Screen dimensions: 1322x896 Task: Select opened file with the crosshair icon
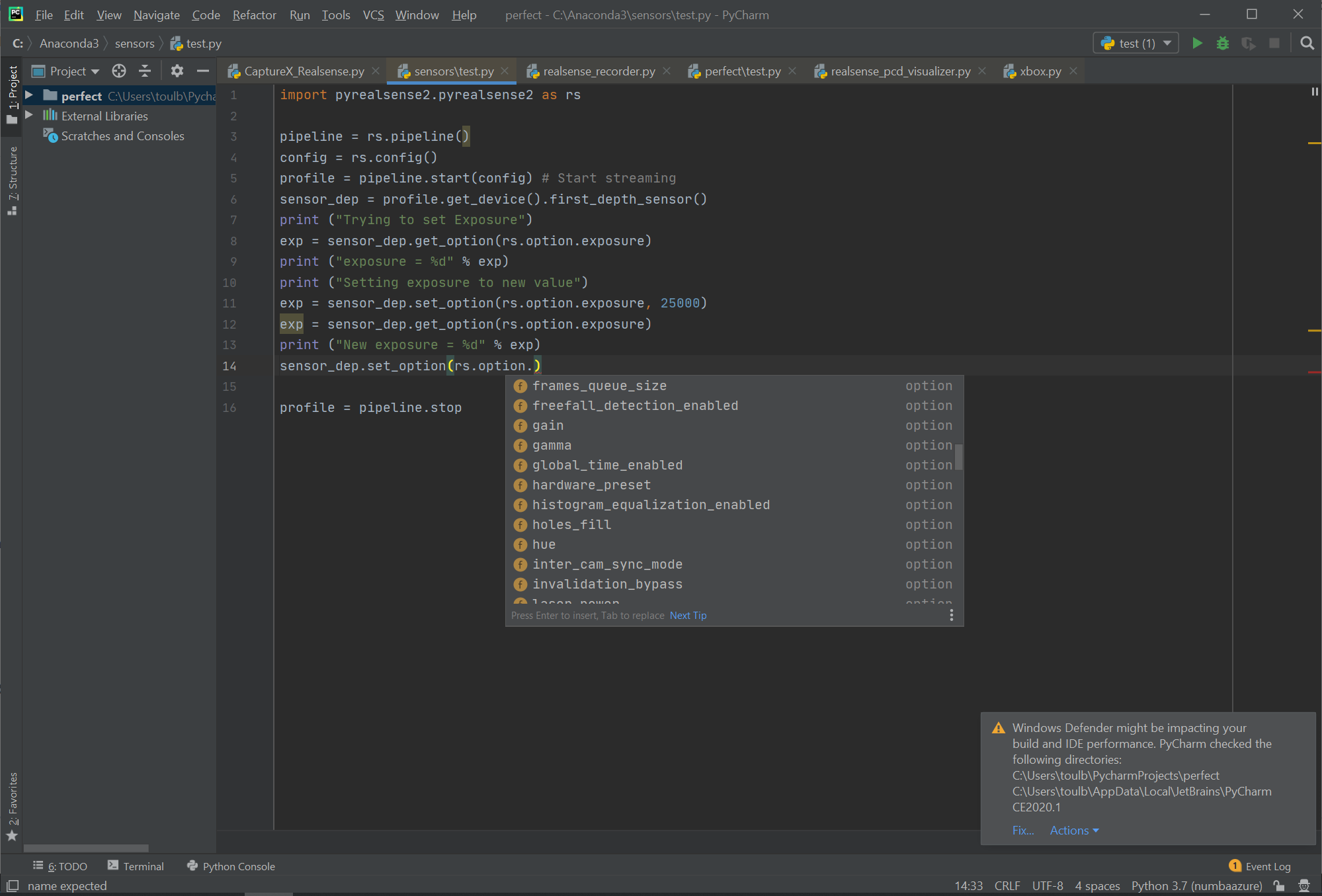[x=118, y=71]
